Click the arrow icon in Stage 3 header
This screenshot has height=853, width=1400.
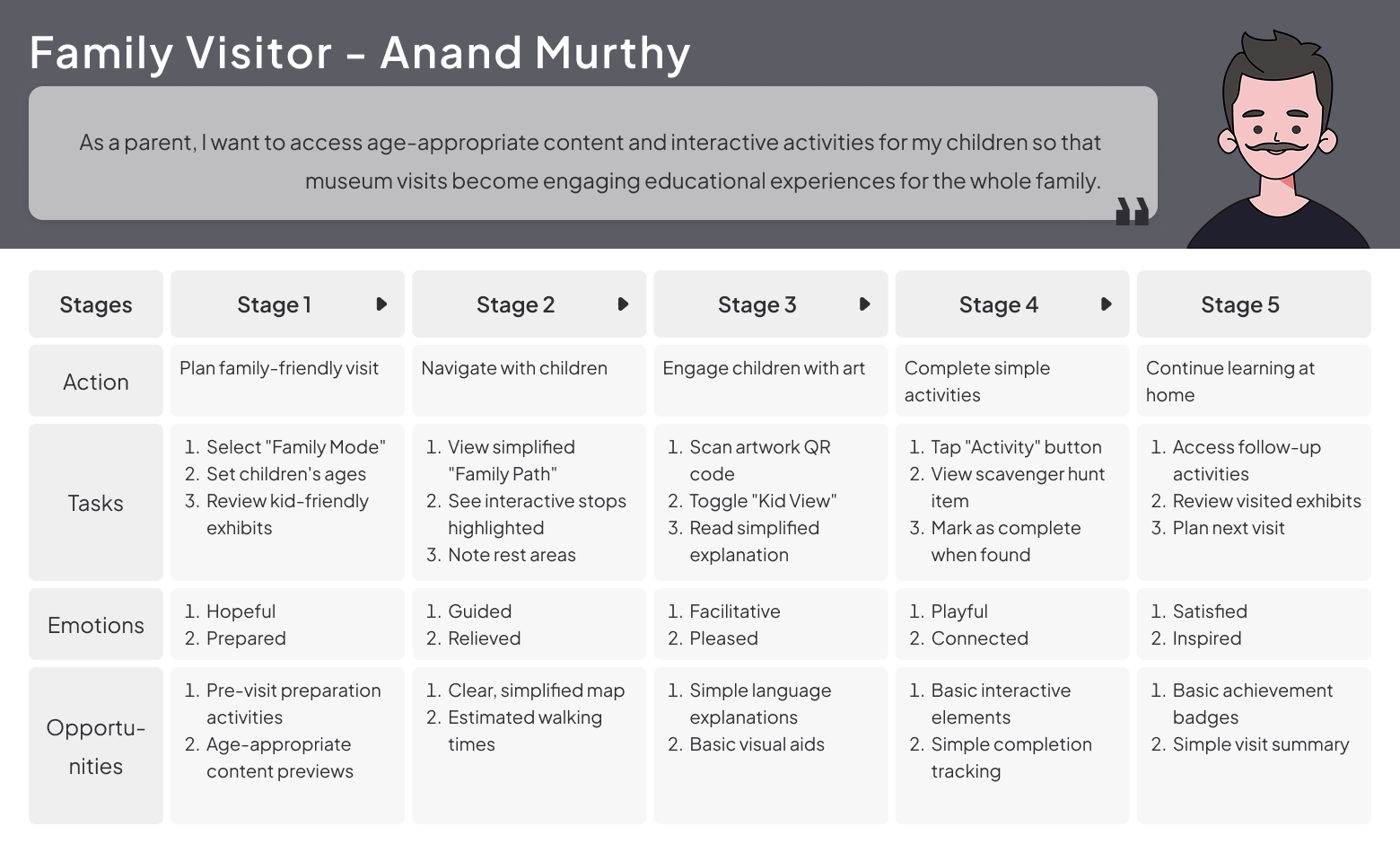pyautogui.click(x=864, y=304)
